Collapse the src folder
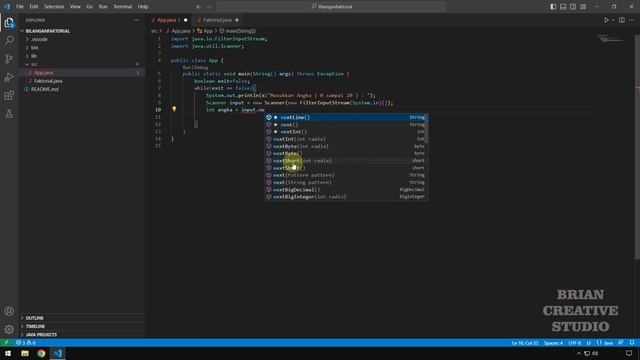This screenshot has width=640, height=360. click(x=34, y=64)
